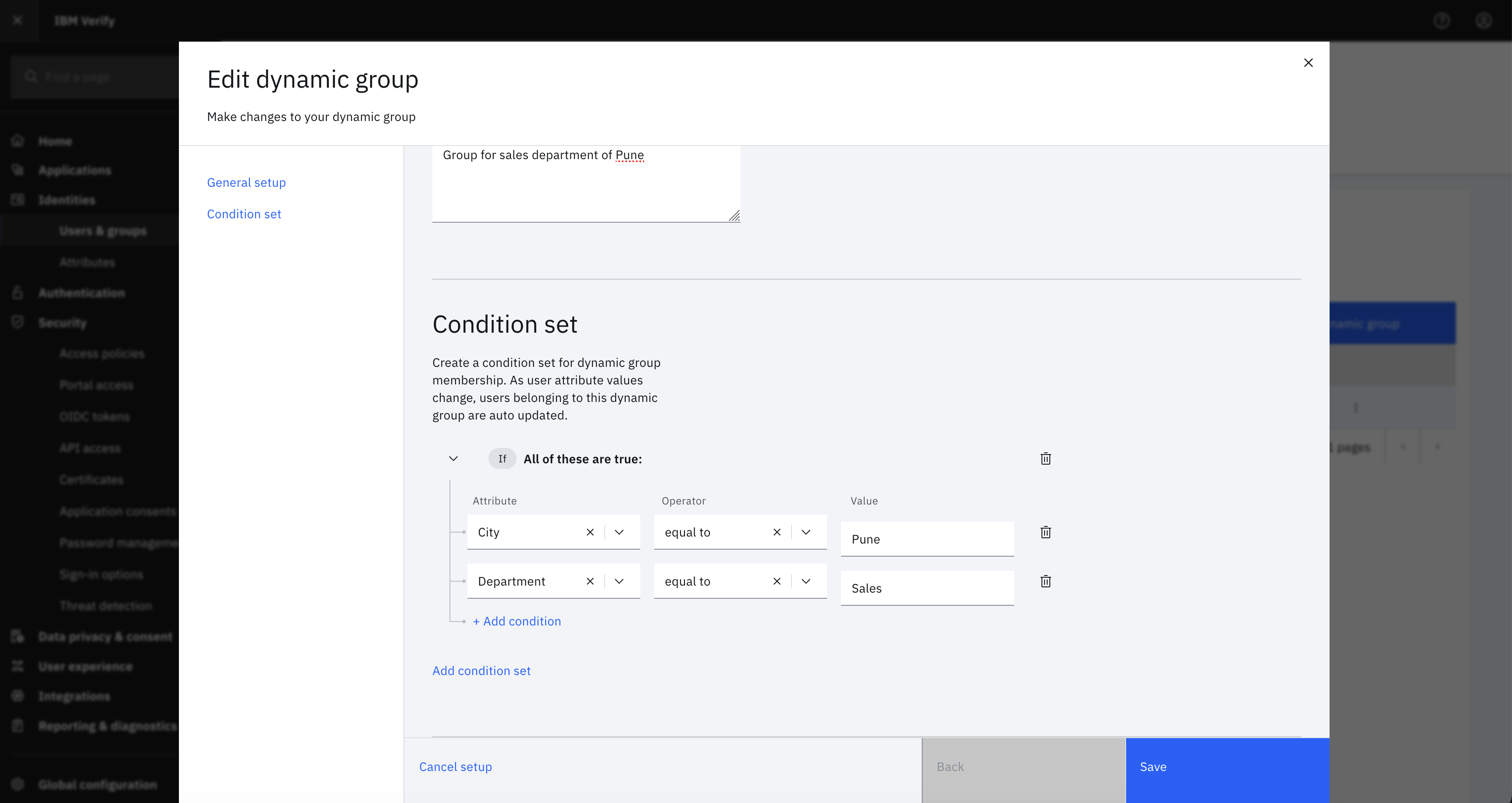This screenshot has width=1512, height=803.
Task: Delete the entire condition set
Action: tap(1045, 458)
